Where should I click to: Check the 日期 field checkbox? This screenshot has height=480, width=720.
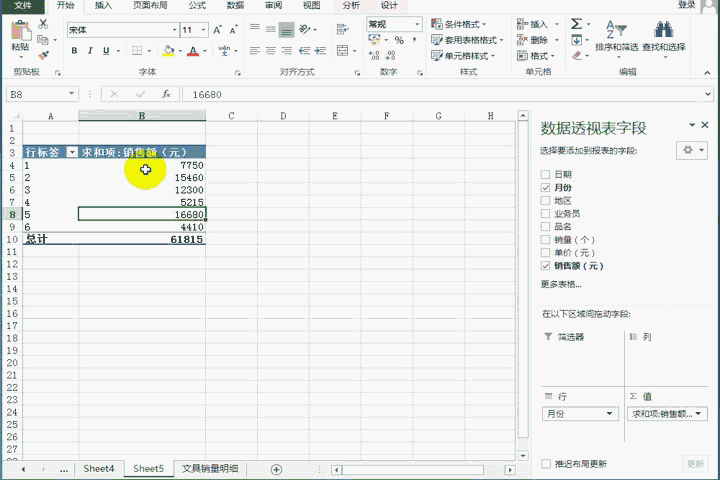tap(546, 174)
